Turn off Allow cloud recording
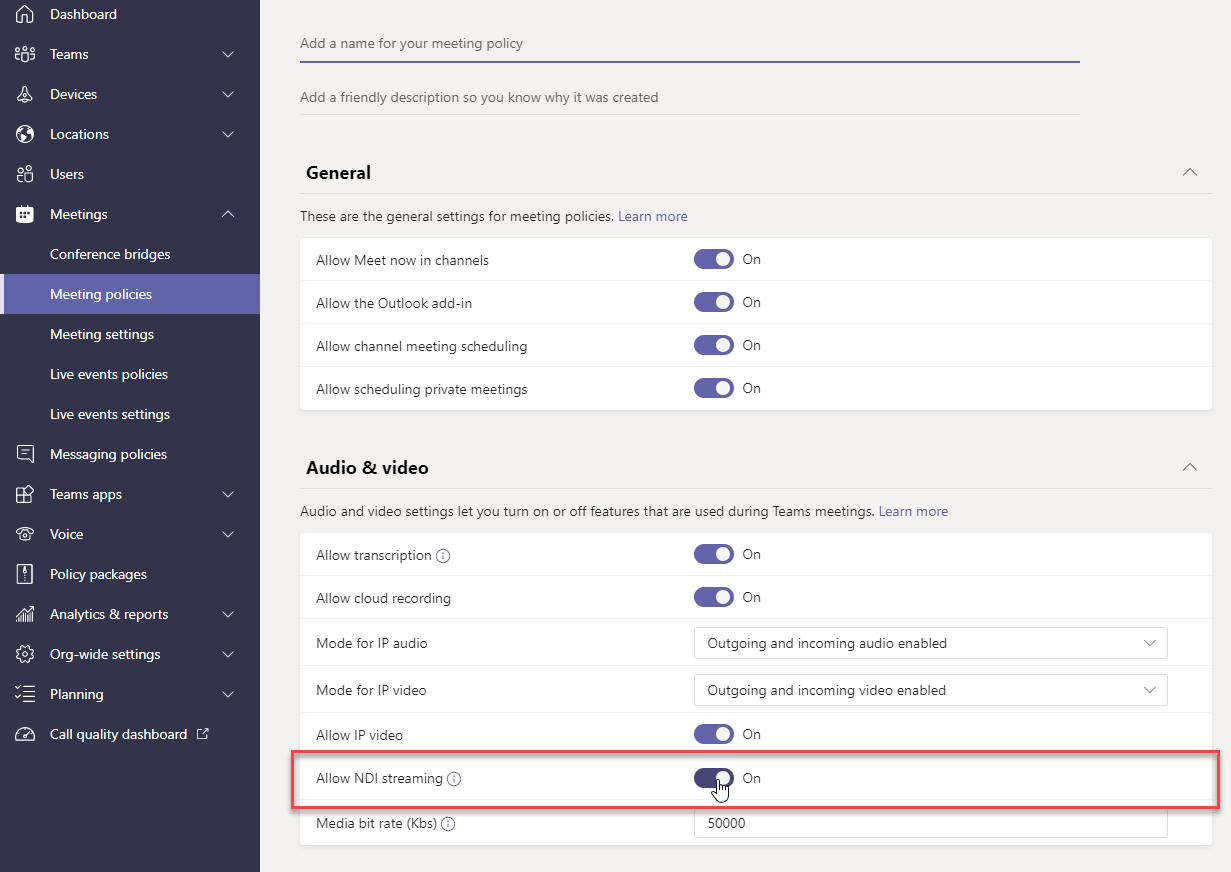 pyautogui.click(x=713, y=597)
